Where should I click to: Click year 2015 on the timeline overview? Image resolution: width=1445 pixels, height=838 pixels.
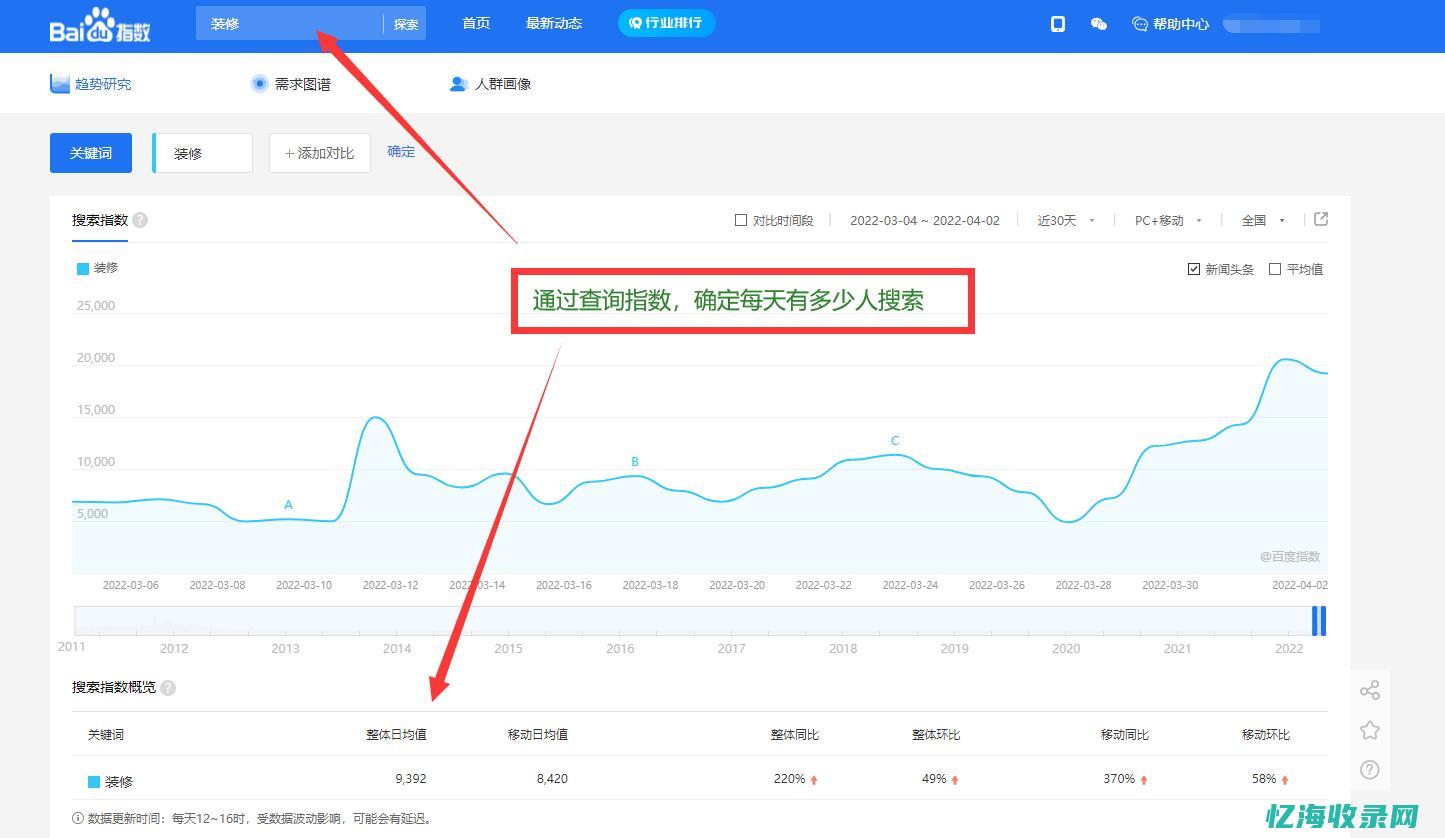[508, 649]
